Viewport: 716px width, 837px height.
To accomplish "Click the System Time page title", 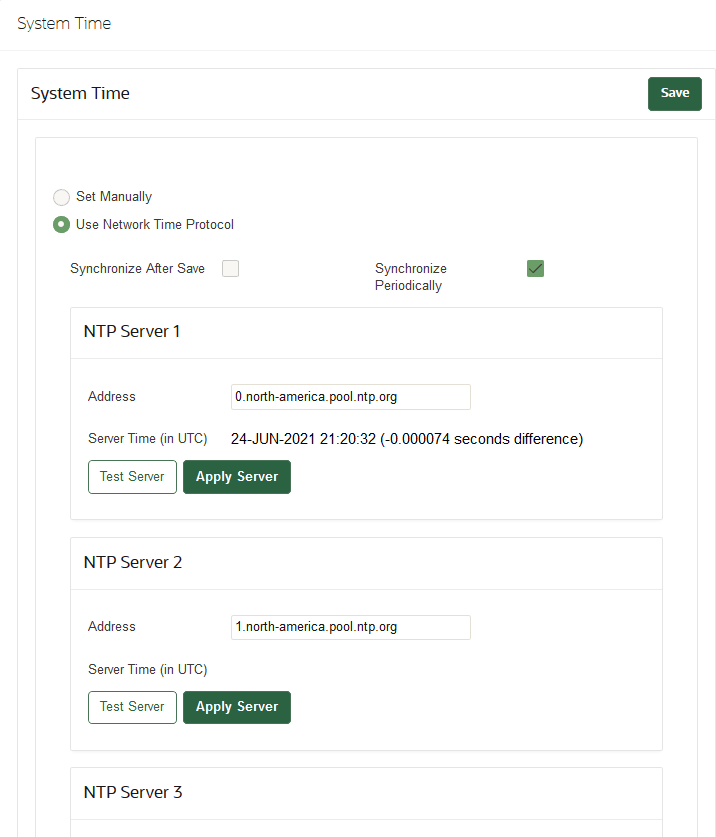I will (64, 23).
